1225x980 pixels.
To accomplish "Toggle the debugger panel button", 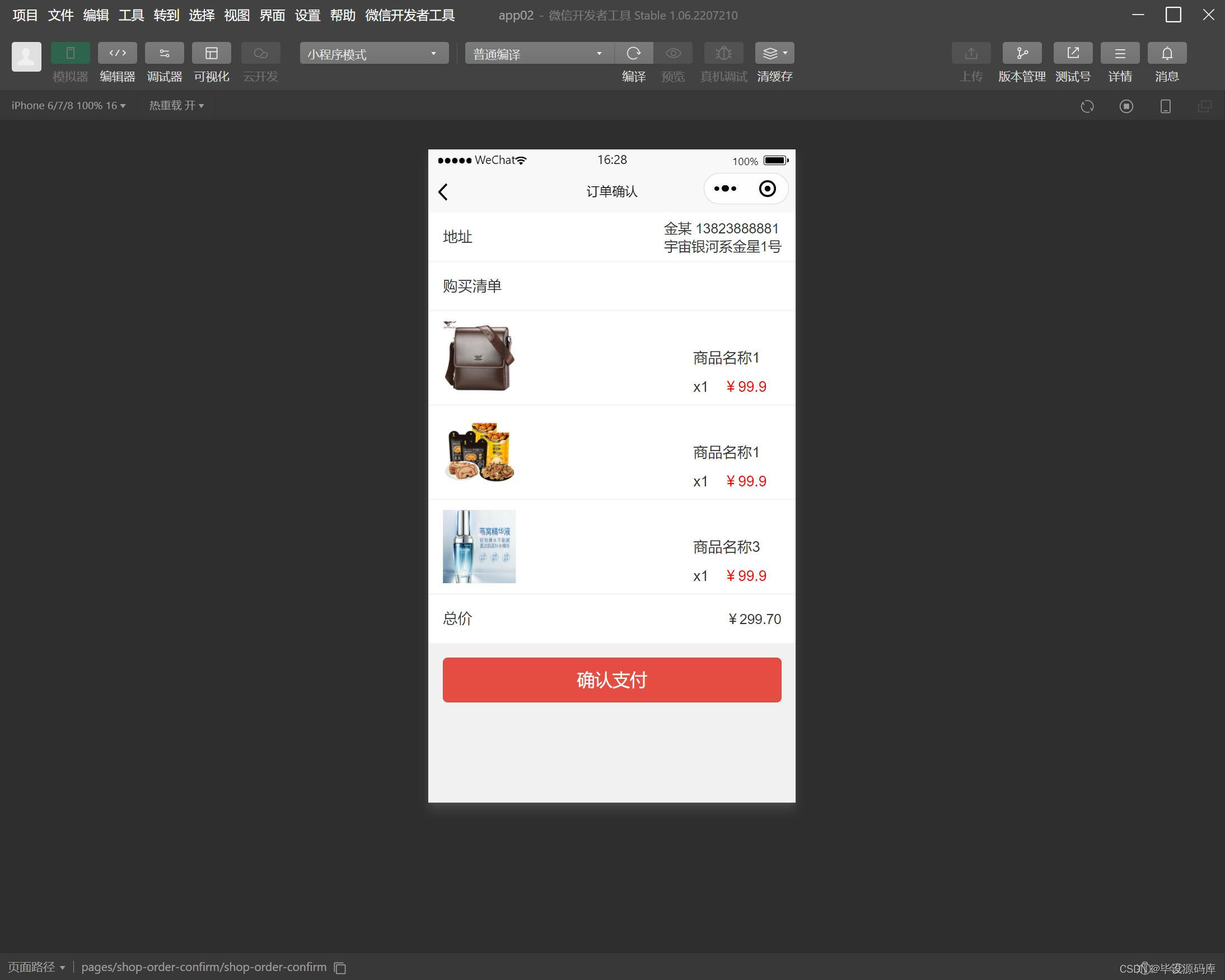I will (x=164, y=53).
